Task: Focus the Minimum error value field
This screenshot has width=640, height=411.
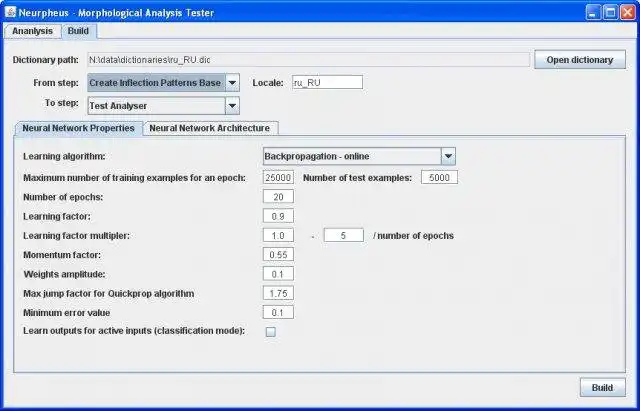Action: click(278, 313)
